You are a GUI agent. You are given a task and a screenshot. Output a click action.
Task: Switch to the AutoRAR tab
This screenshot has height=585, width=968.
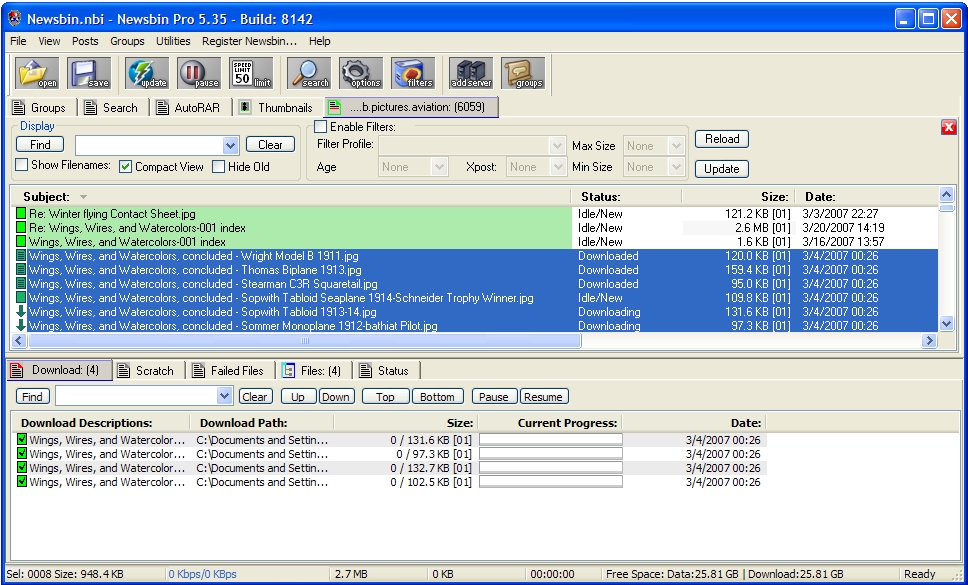pyautogui.click(x=189, y=107)
